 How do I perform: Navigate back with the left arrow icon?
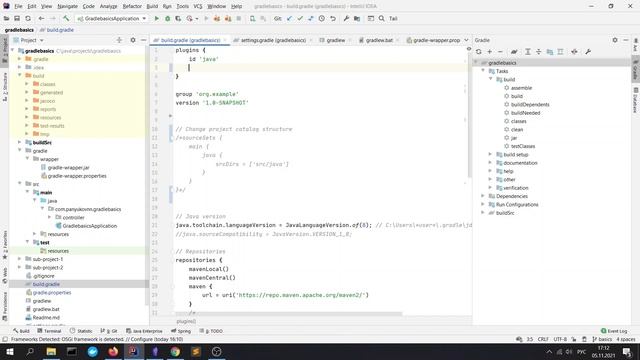41,18
